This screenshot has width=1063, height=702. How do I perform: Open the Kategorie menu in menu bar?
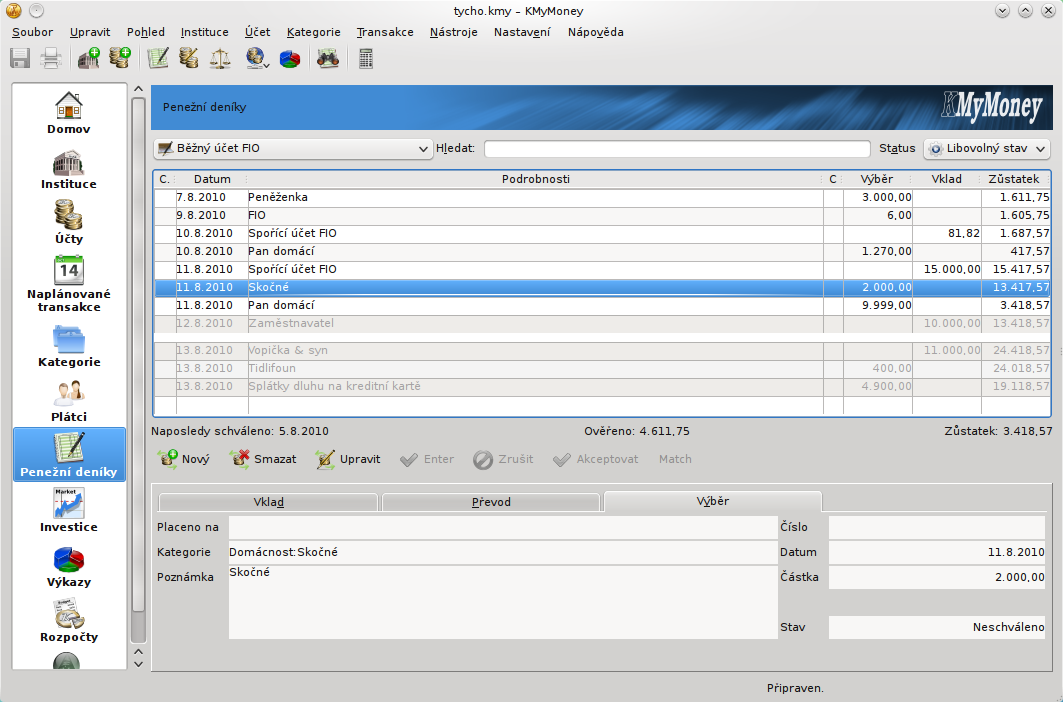click(314, 32)
